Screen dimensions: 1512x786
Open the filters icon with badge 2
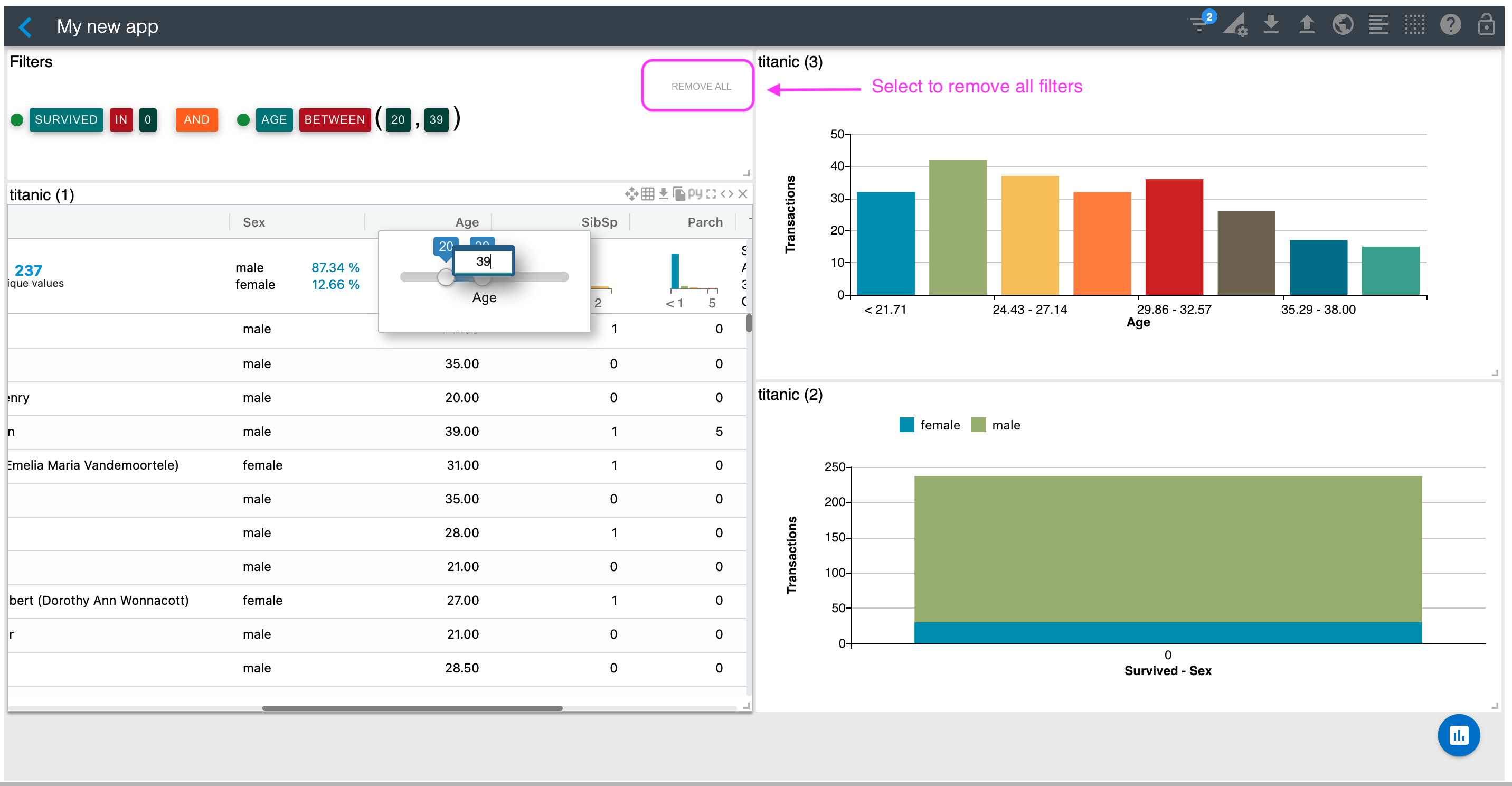click(x=1200, y=25)
